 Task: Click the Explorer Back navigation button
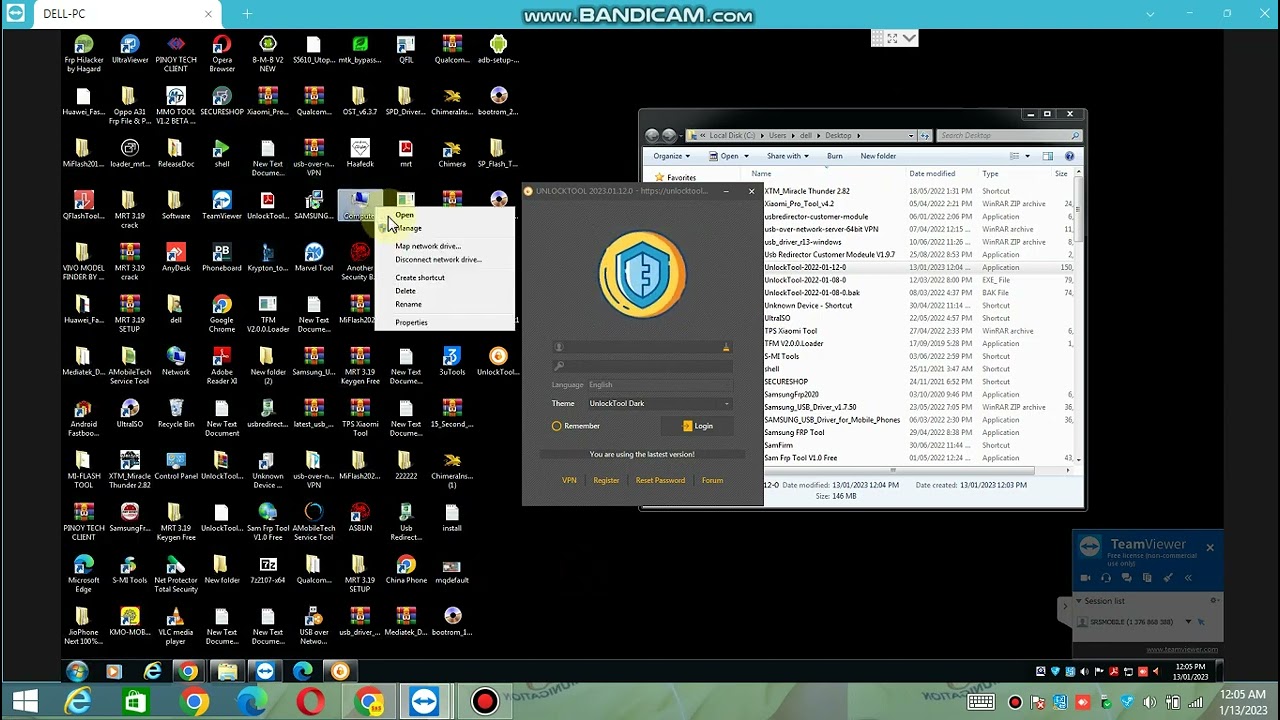point(652,135)
